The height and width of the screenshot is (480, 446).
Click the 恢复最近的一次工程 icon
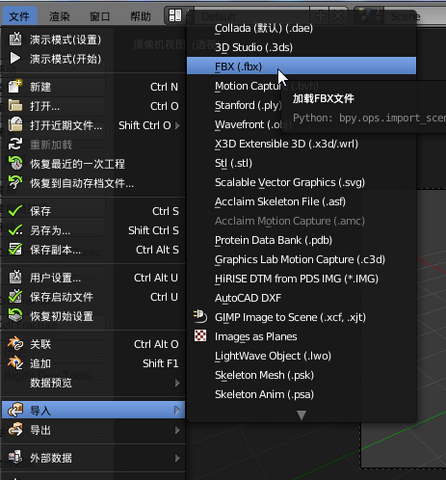point(15,163)
